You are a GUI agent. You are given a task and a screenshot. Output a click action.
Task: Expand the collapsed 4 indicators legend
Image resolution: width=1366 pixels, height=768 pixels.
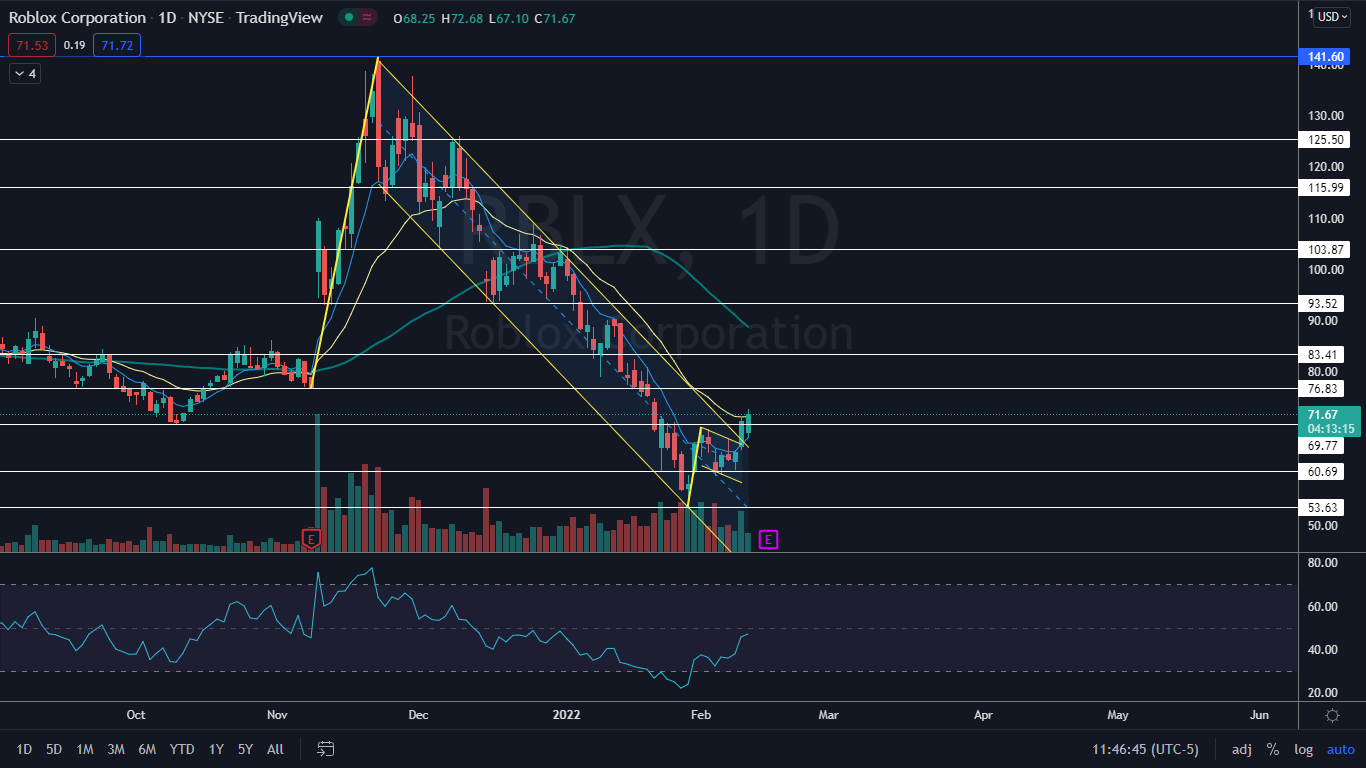click(25, 73)
